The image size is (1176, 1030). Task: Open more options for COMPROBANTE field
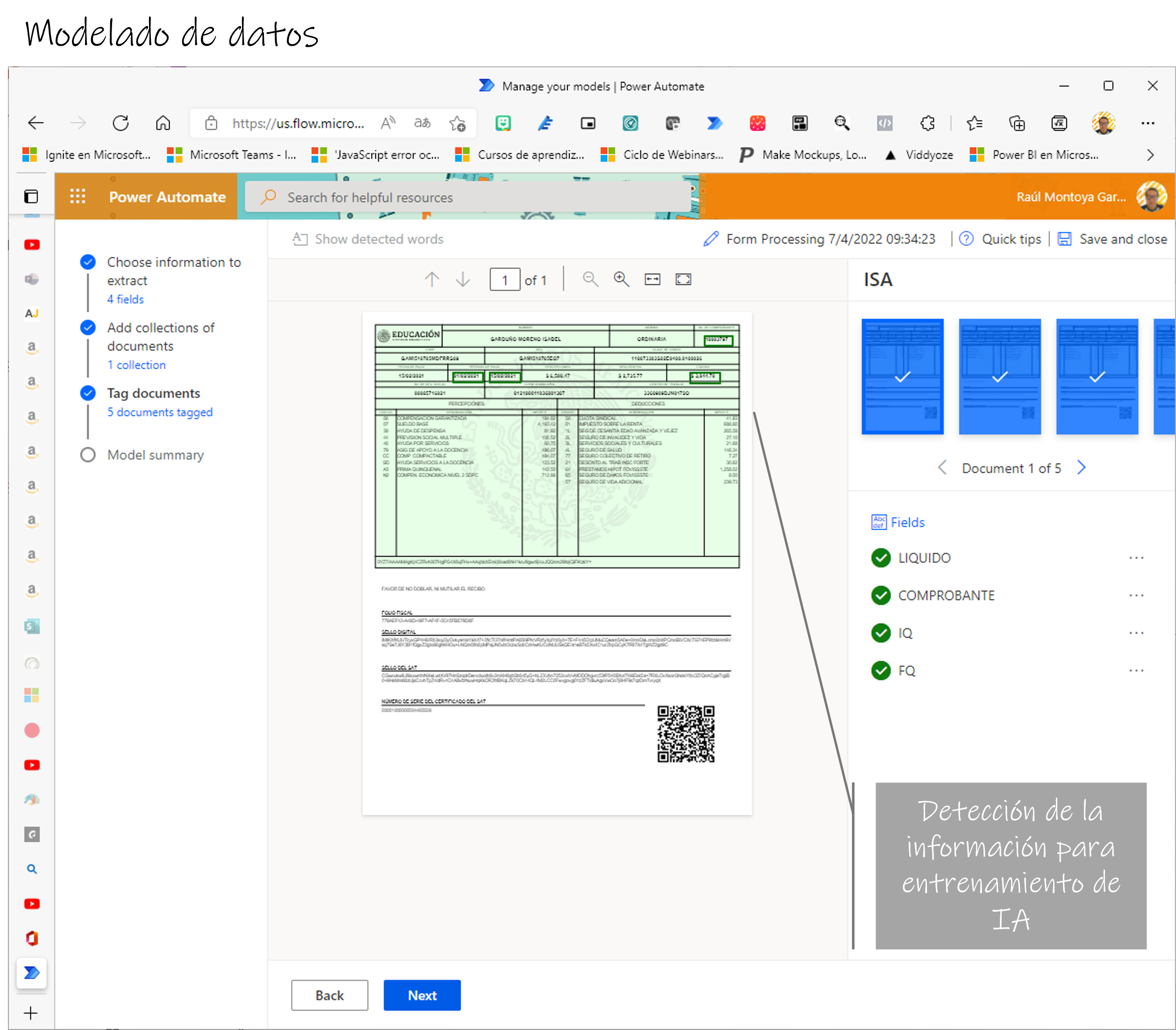[1136, 596]
